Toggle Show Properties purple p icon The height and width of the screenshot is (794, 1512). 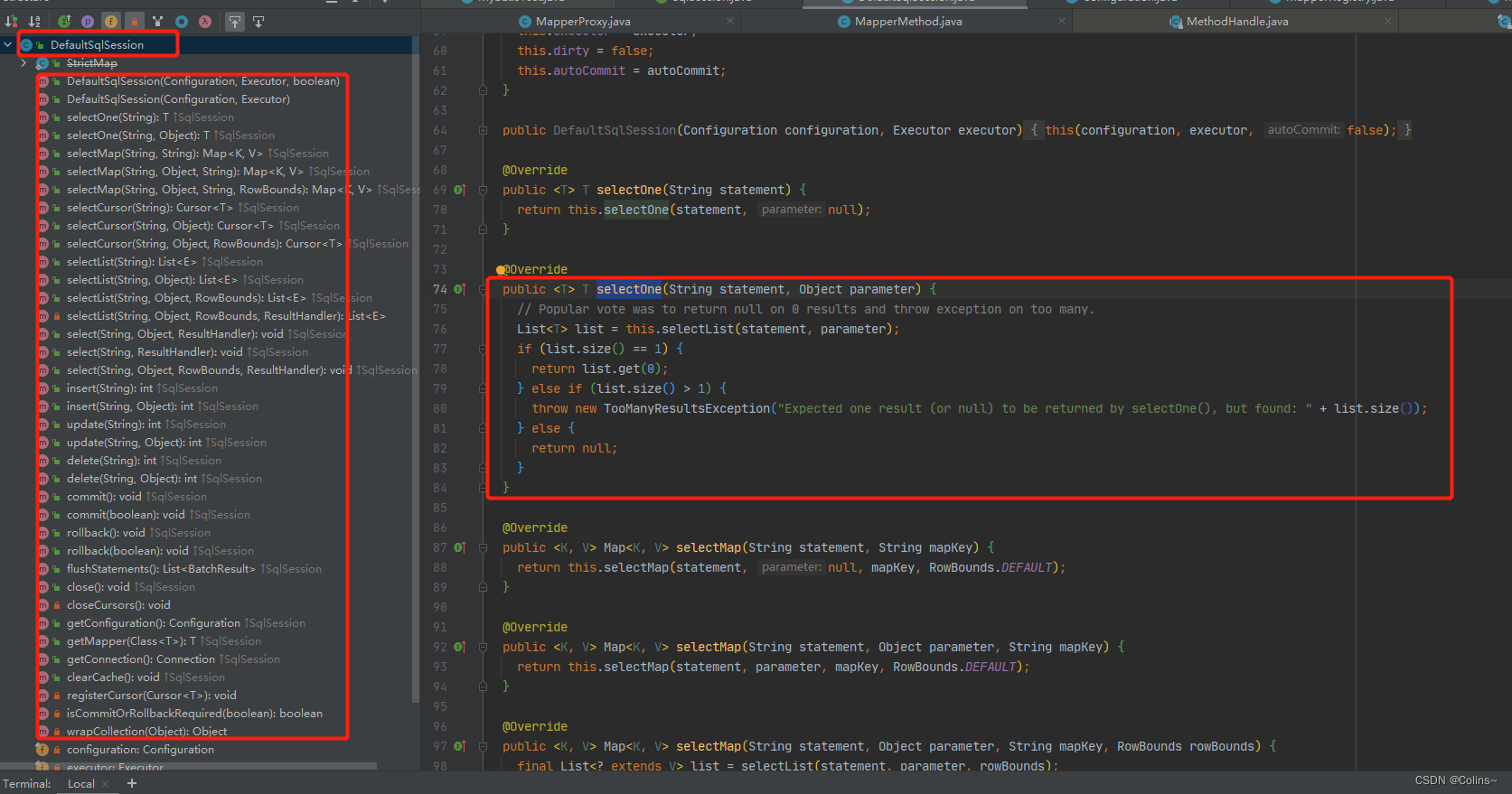88,21
